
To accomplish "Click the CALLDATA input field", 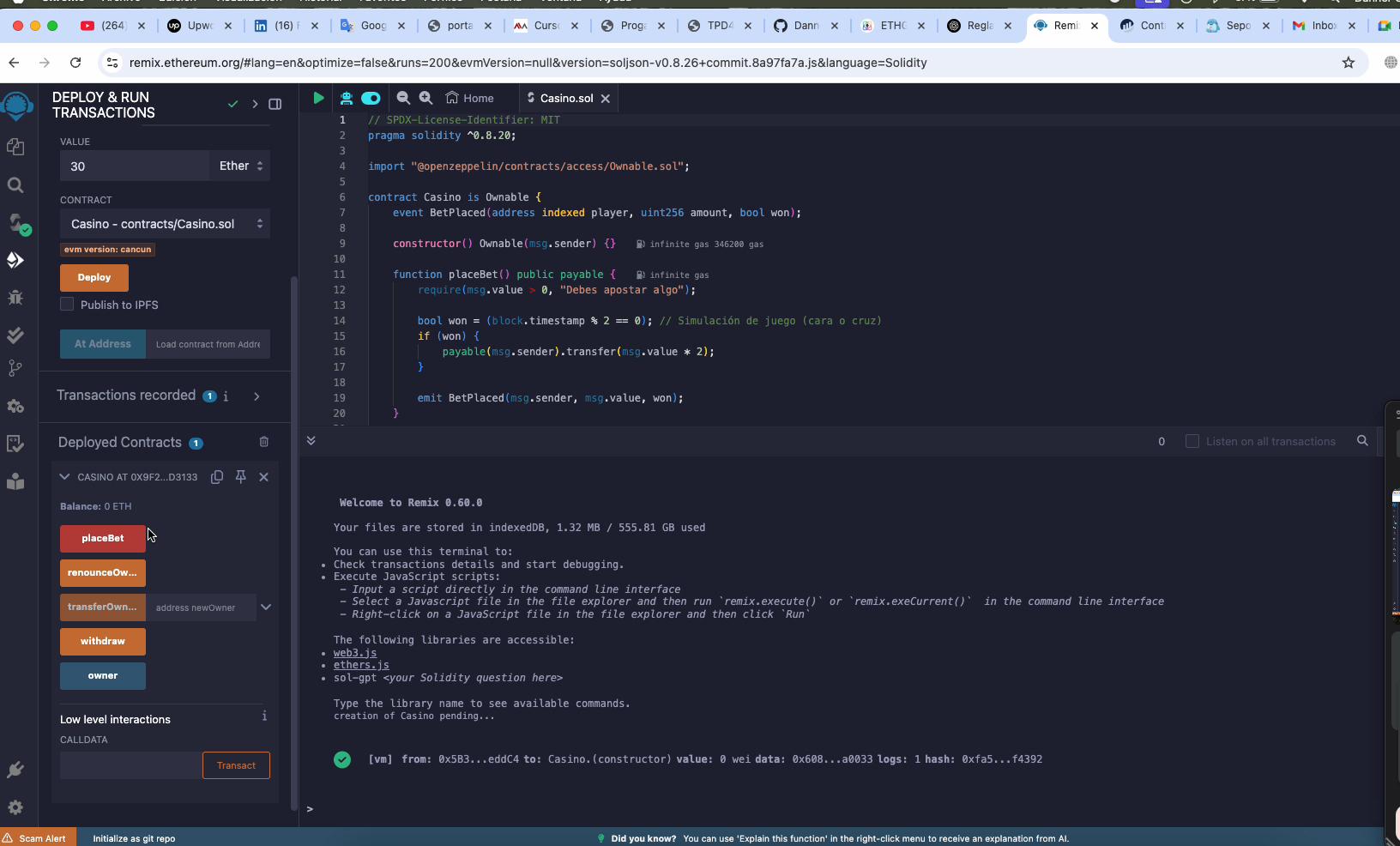I will pyautogui.click(x=131, y=765).
